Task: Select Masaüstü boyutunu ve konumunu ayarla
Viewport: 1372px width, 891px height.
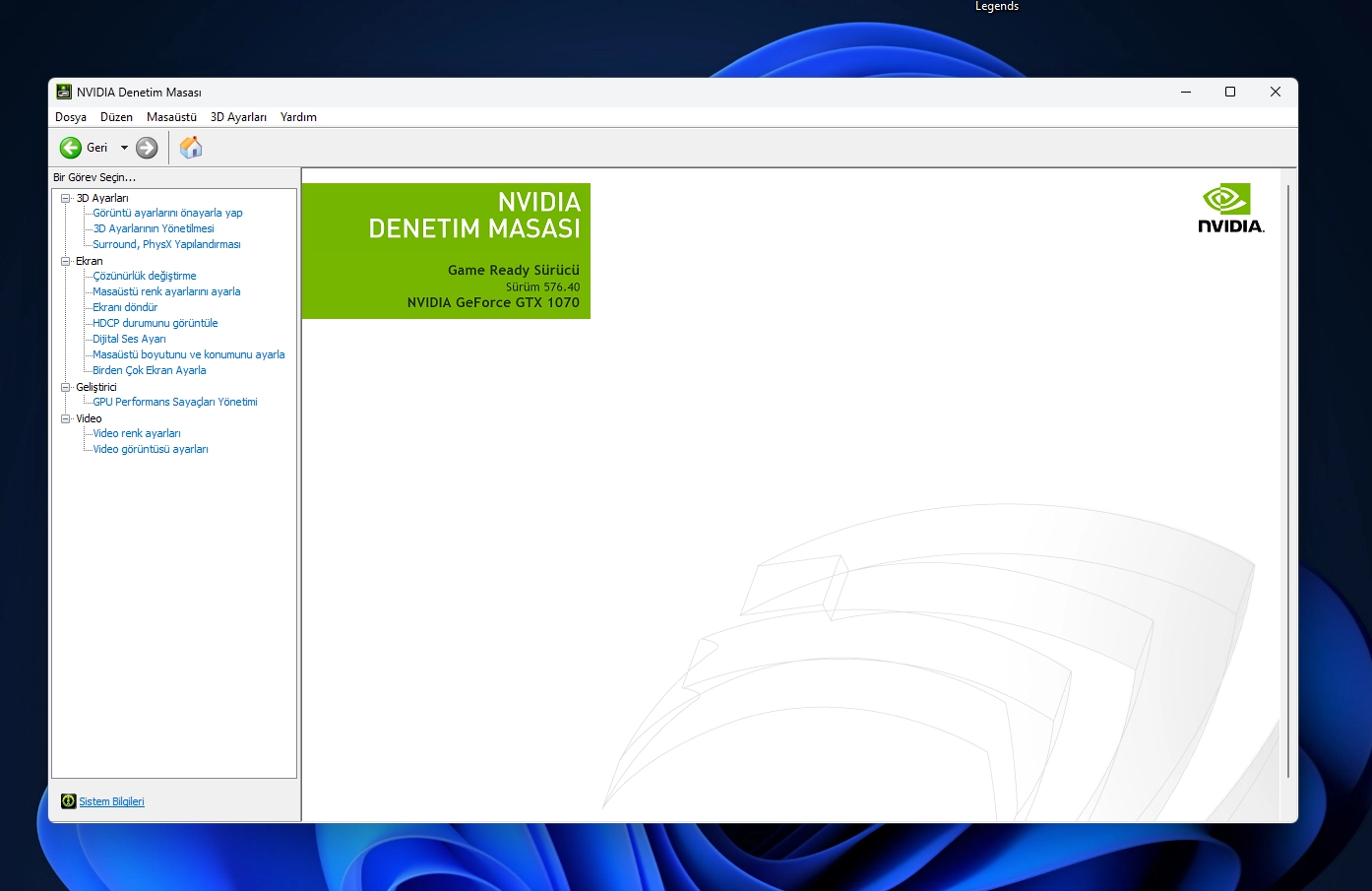Action: (x=189, y=354)
